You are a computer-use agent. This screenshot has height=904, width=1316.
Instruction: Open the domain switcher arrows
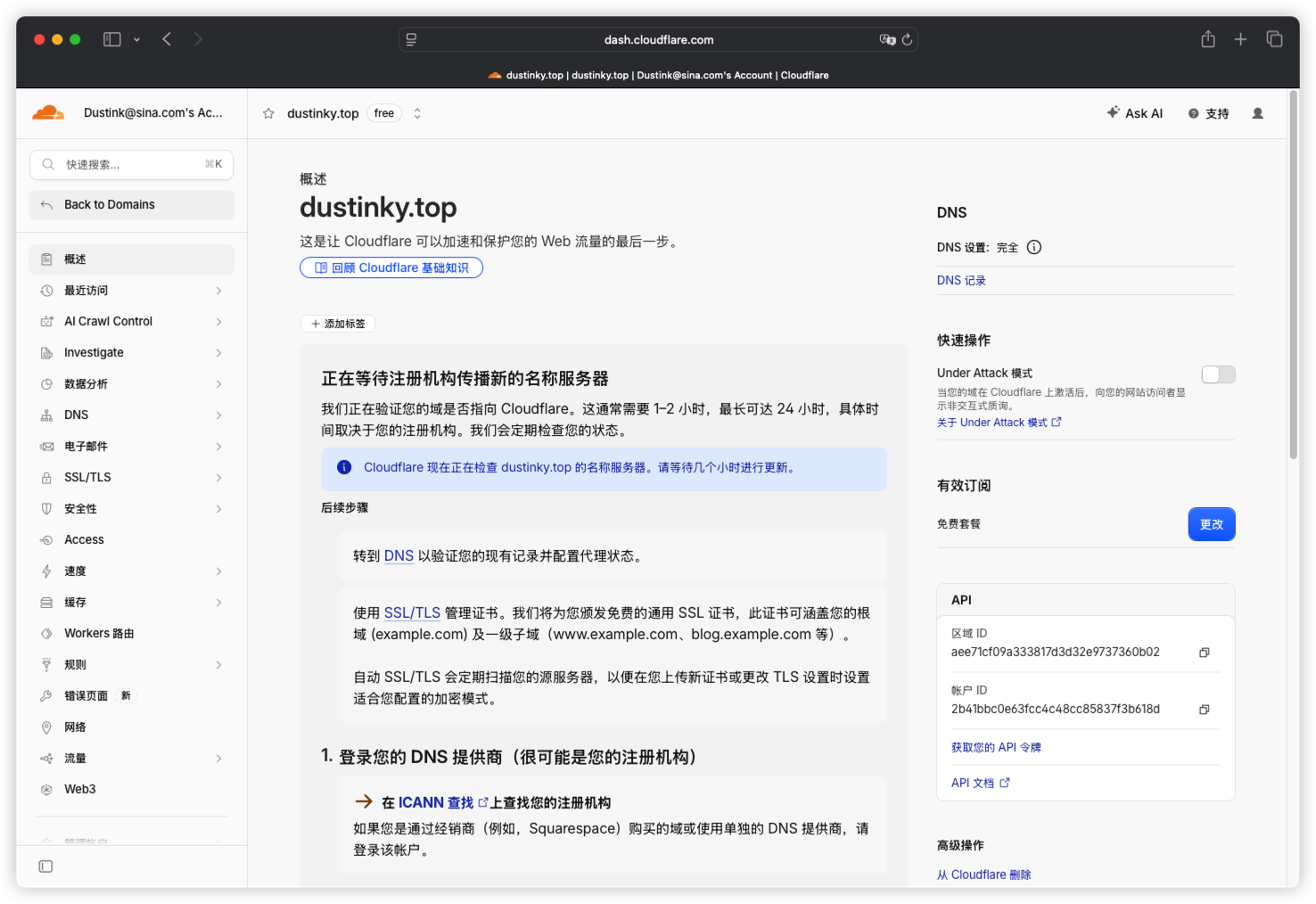pos(416,113)
